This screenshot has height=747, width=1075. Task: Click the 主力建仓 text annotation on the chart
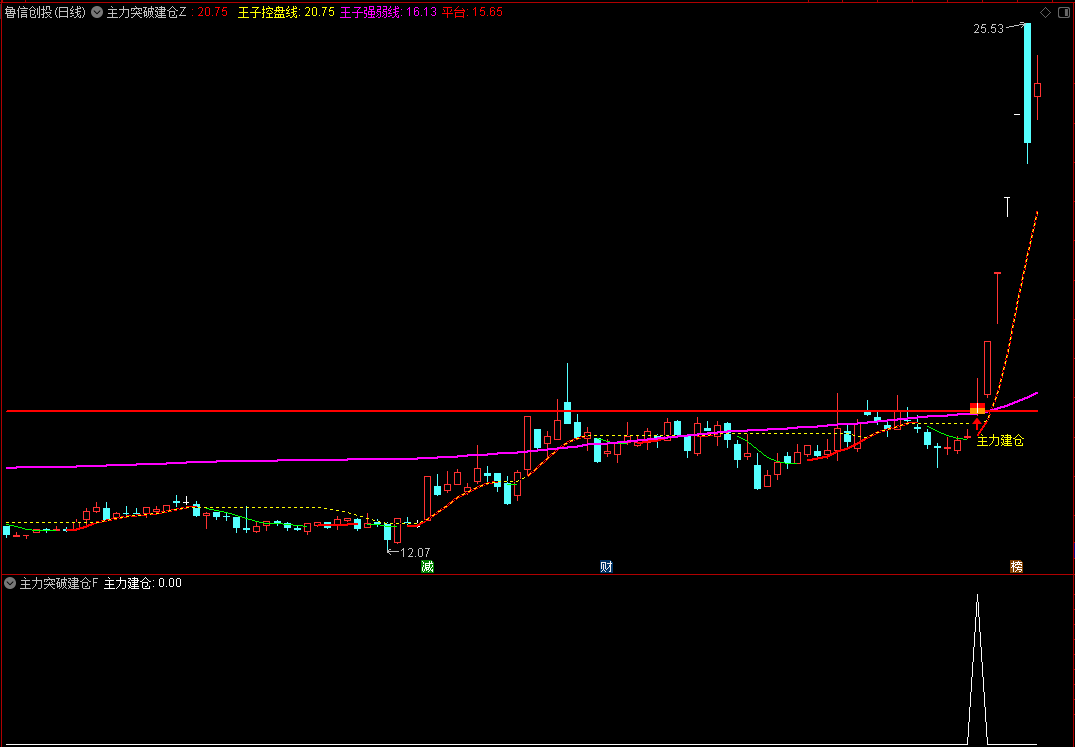pyautogui.click(x=1000, y=440)
